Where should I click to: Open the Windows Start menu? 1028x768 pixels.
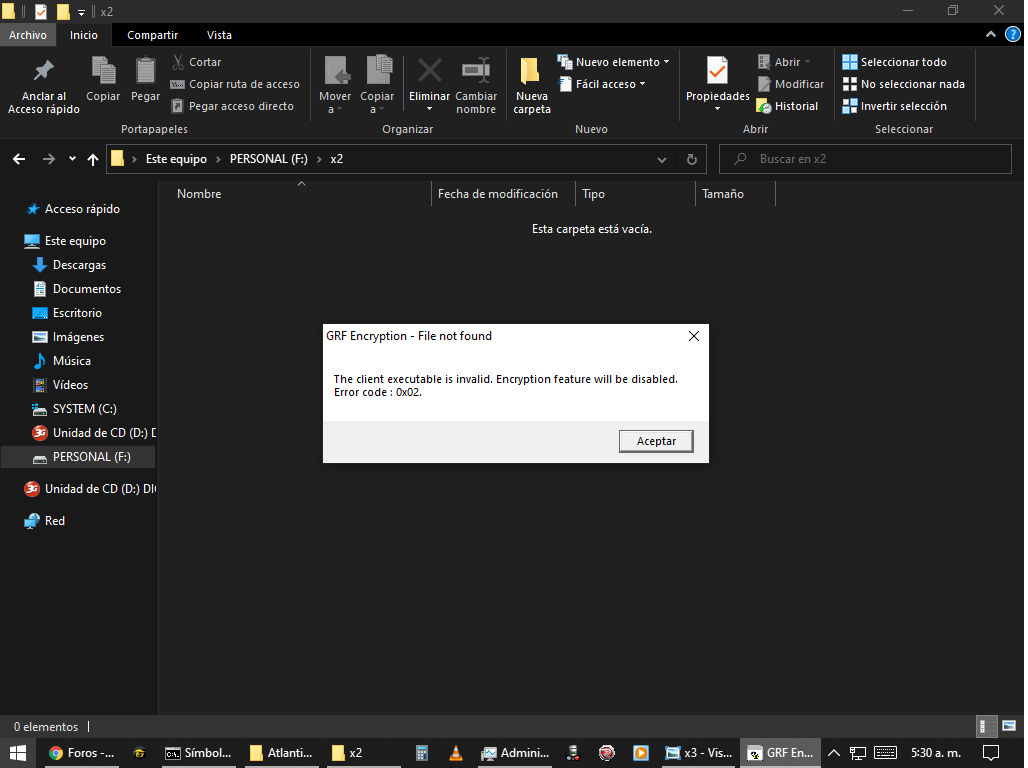point(17,753)
